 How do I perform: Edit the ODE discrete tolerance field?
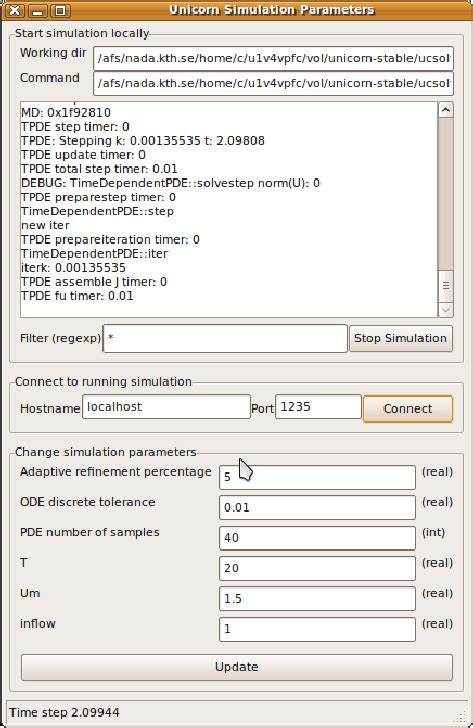[x=317, y=507]
